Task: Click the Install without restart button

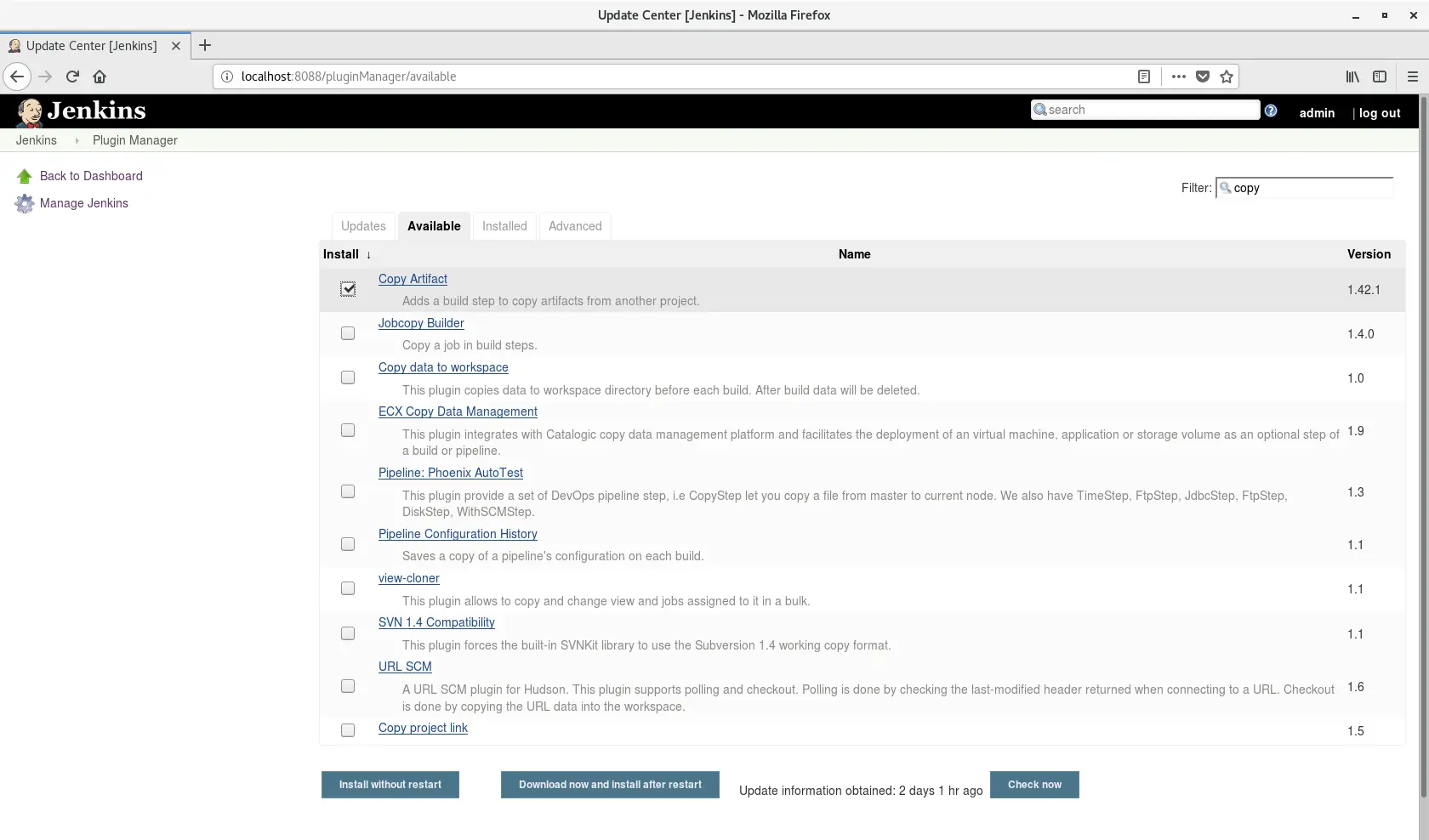Action: [390, 785]
